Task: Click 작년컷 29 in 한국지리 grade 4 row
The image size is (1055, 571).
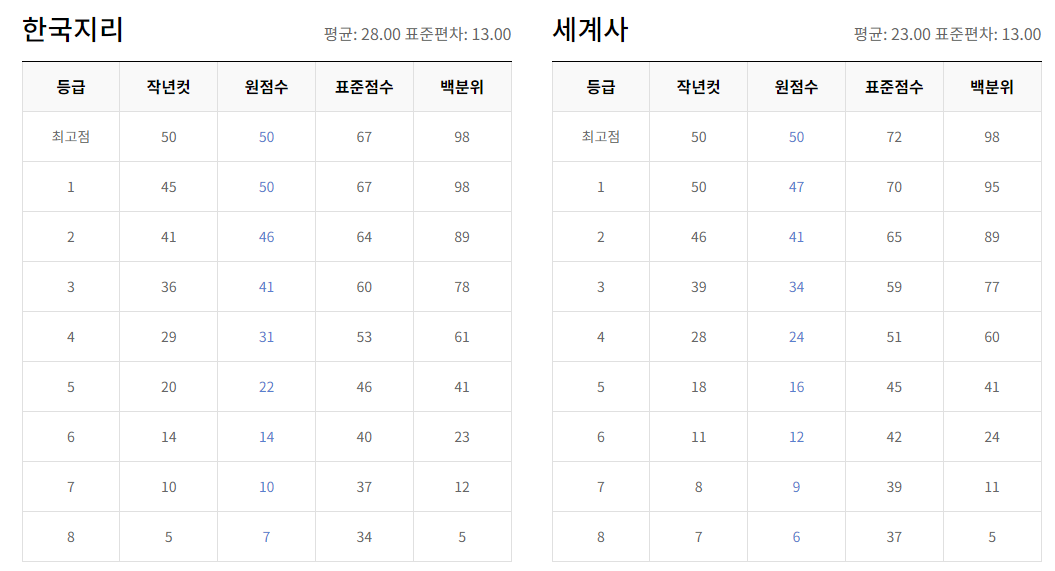Action: point(169,337)
